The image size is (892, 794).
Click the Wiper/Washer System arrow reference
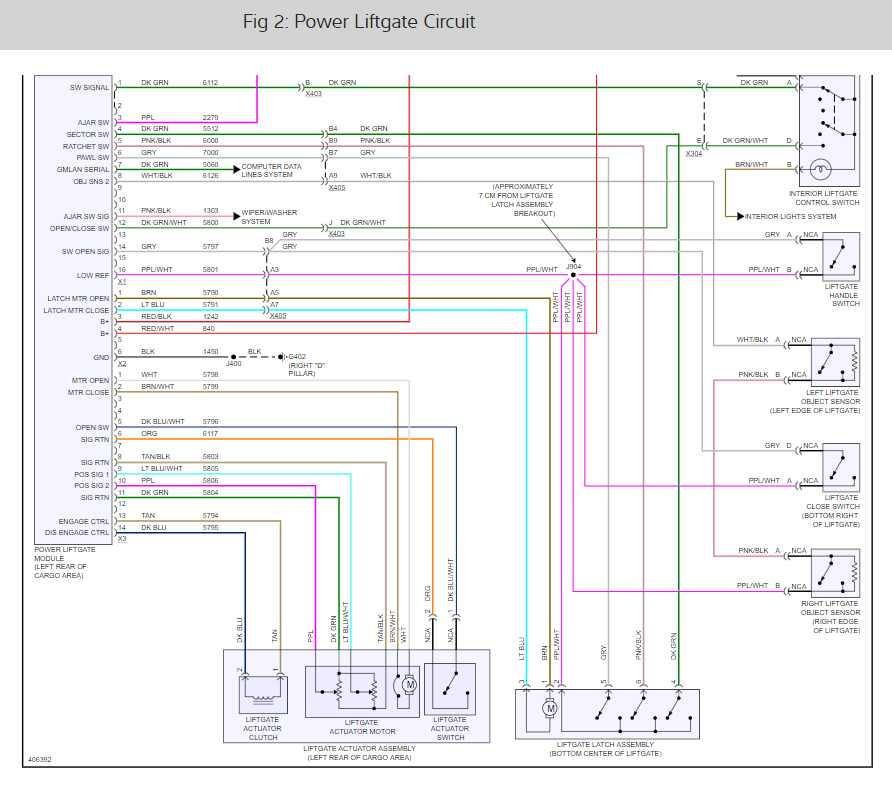[x=237, y=216]
